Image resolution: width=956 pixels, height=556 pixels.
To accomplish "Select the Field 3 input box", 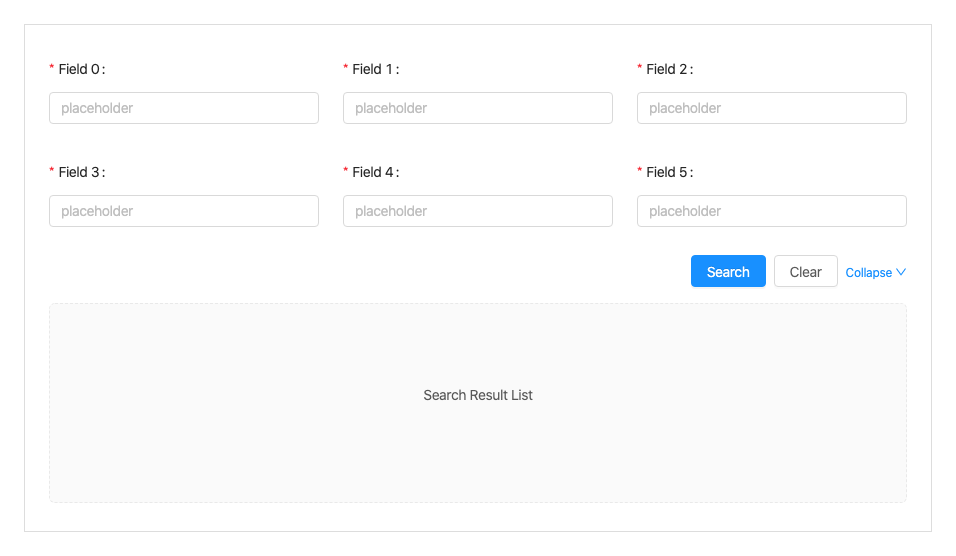I will click(x=184, y=211).
